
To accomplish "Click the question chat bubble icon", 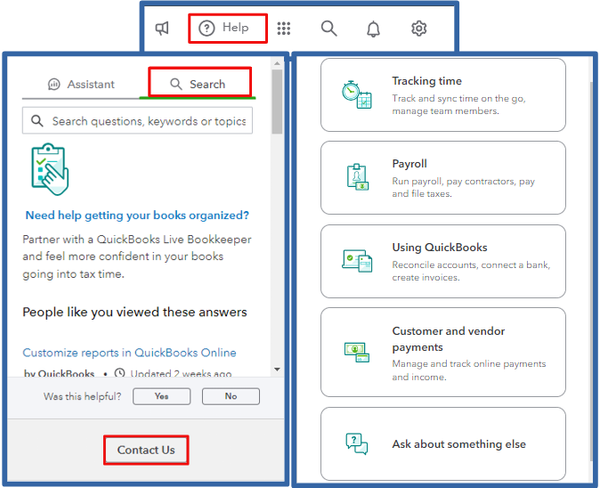I will tap(357, 444).
